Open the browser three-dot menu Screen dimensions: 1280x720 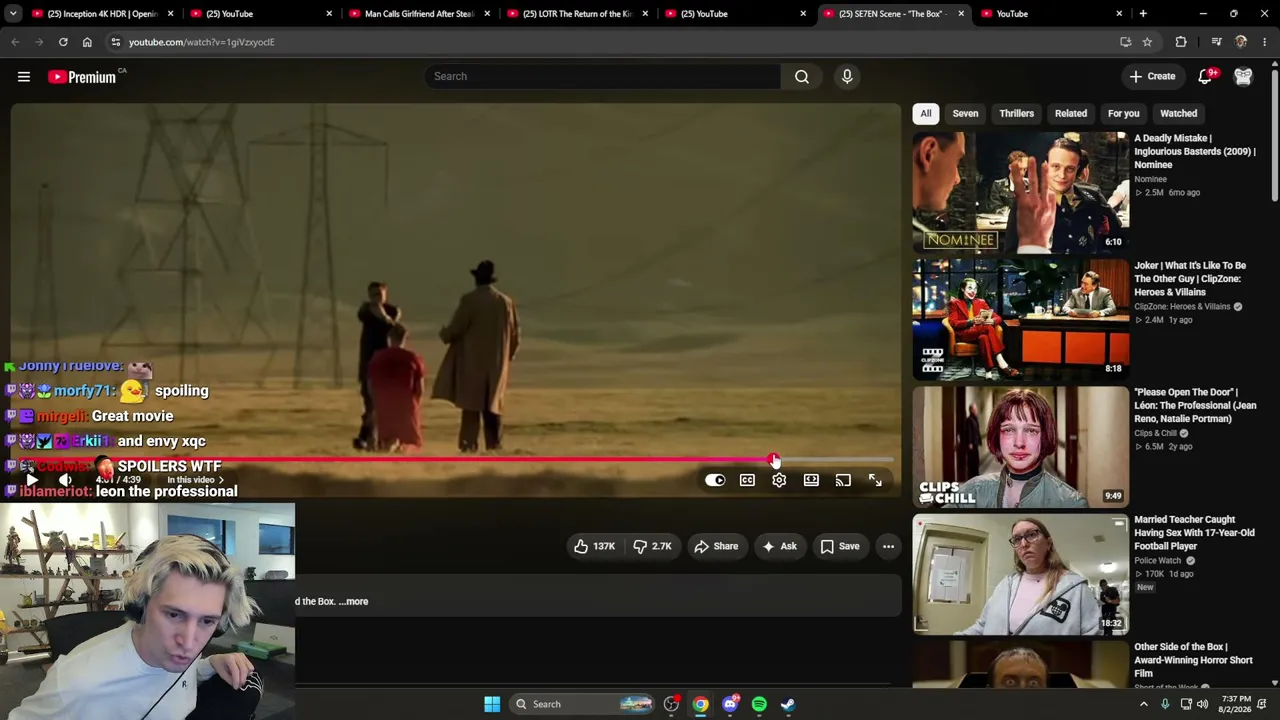pyautogui.click(x=1265, y=42)
